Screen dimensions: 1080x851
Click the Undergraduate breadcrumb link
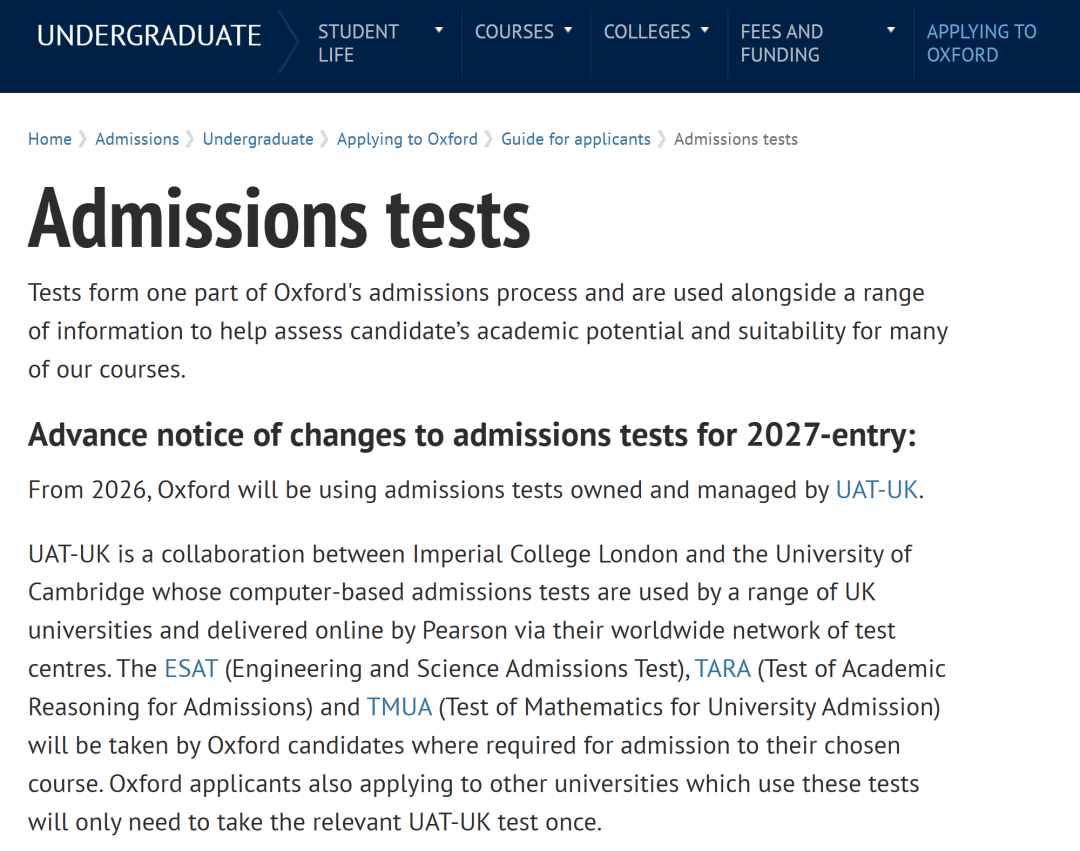tap(258, 139)
